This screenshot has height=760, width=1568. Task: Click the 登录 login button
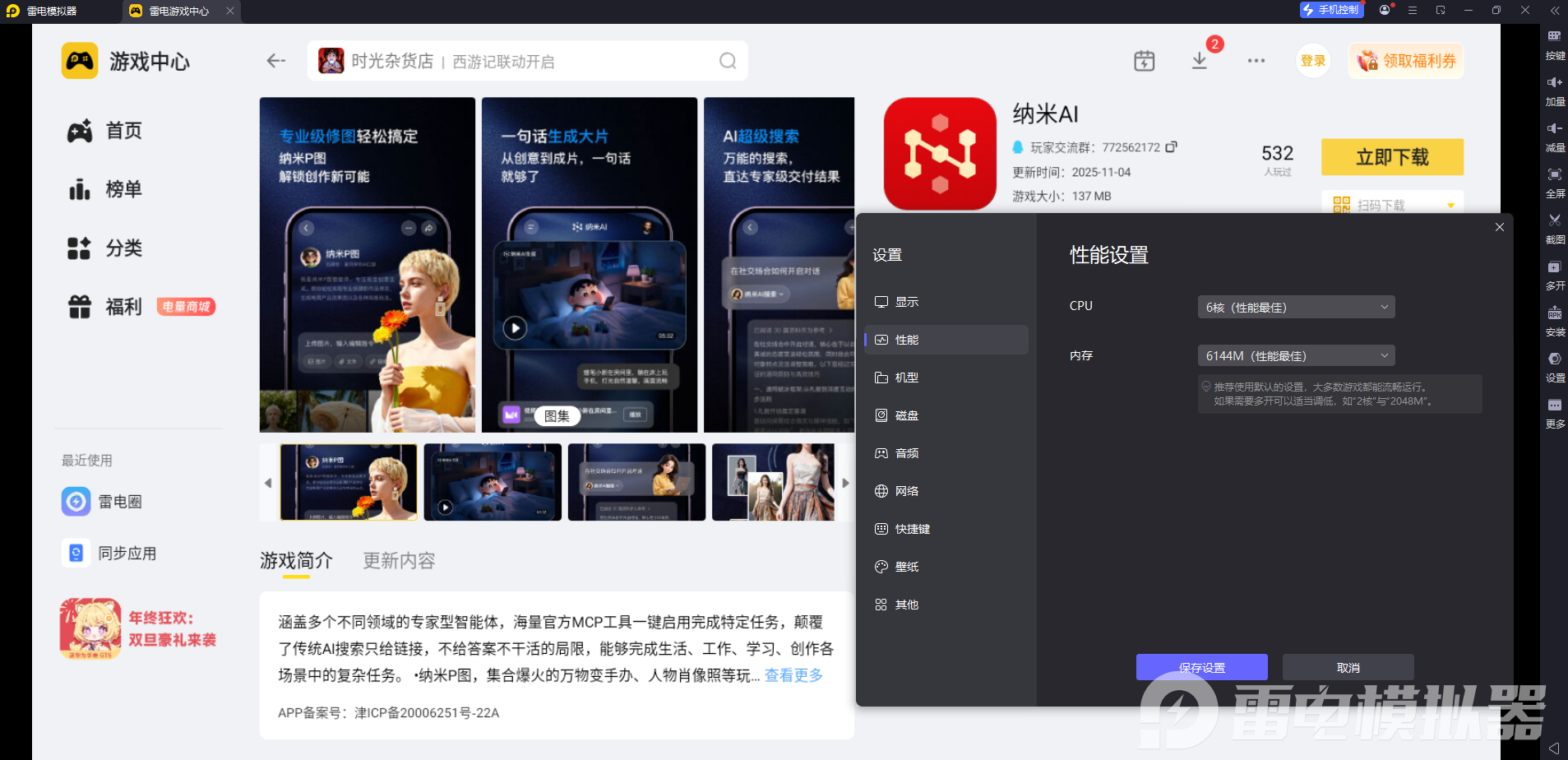(1312, 61)
